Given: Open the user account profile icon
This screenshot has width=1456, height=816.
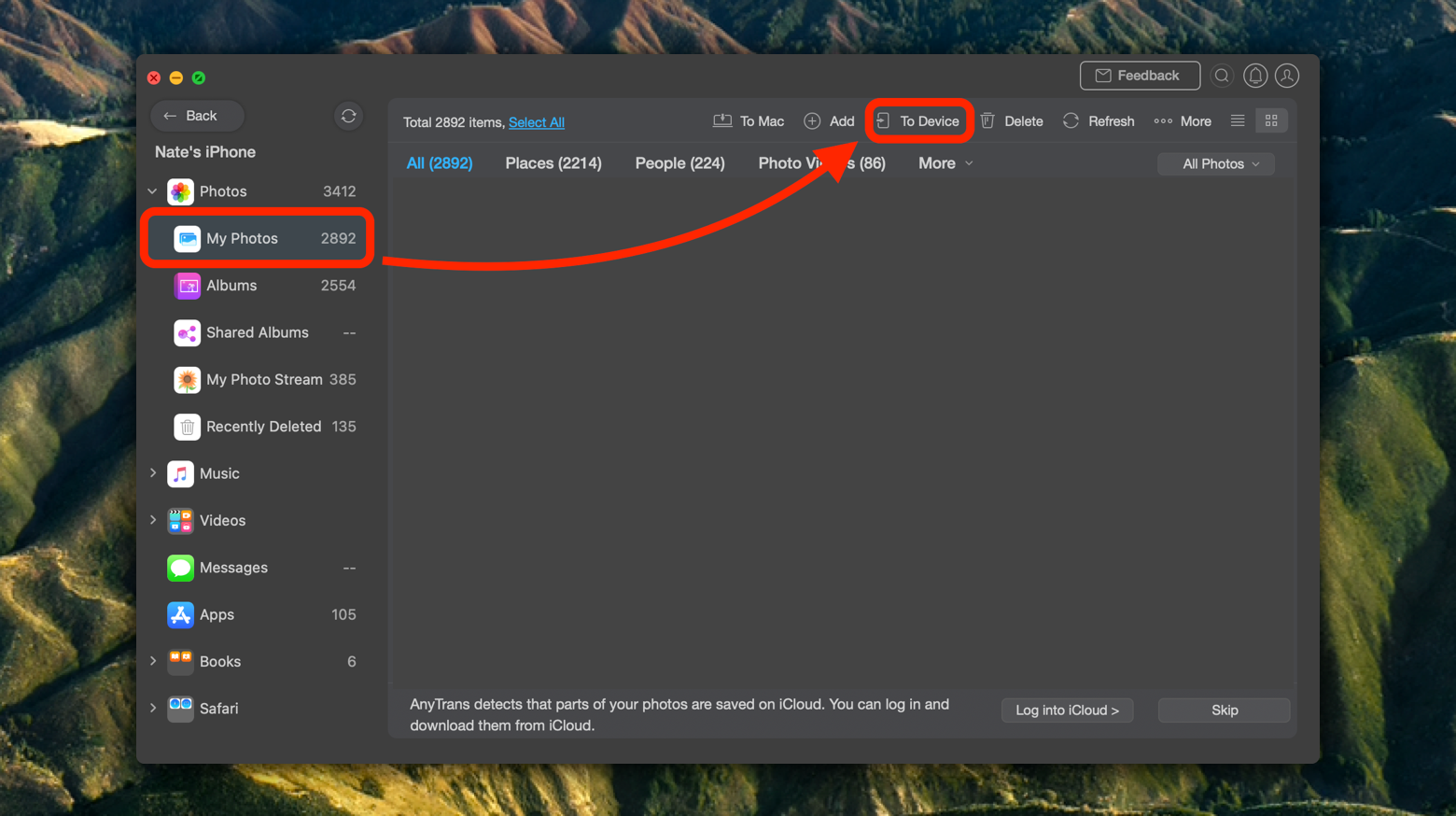Looking at the screenshot, I should tap(1287, 76).
